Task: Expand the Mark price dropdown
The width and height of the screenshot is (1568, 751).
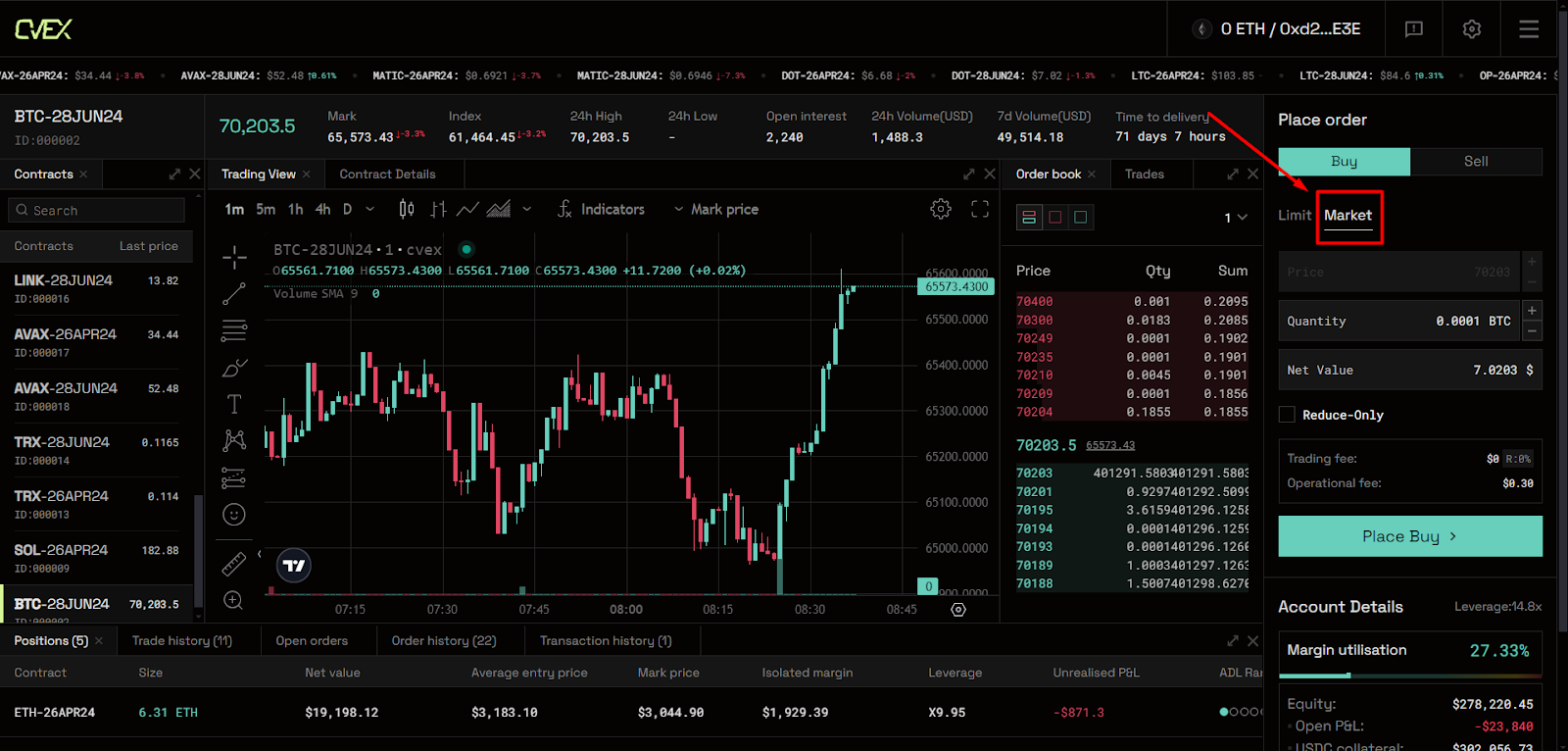Action: (715, 209)
